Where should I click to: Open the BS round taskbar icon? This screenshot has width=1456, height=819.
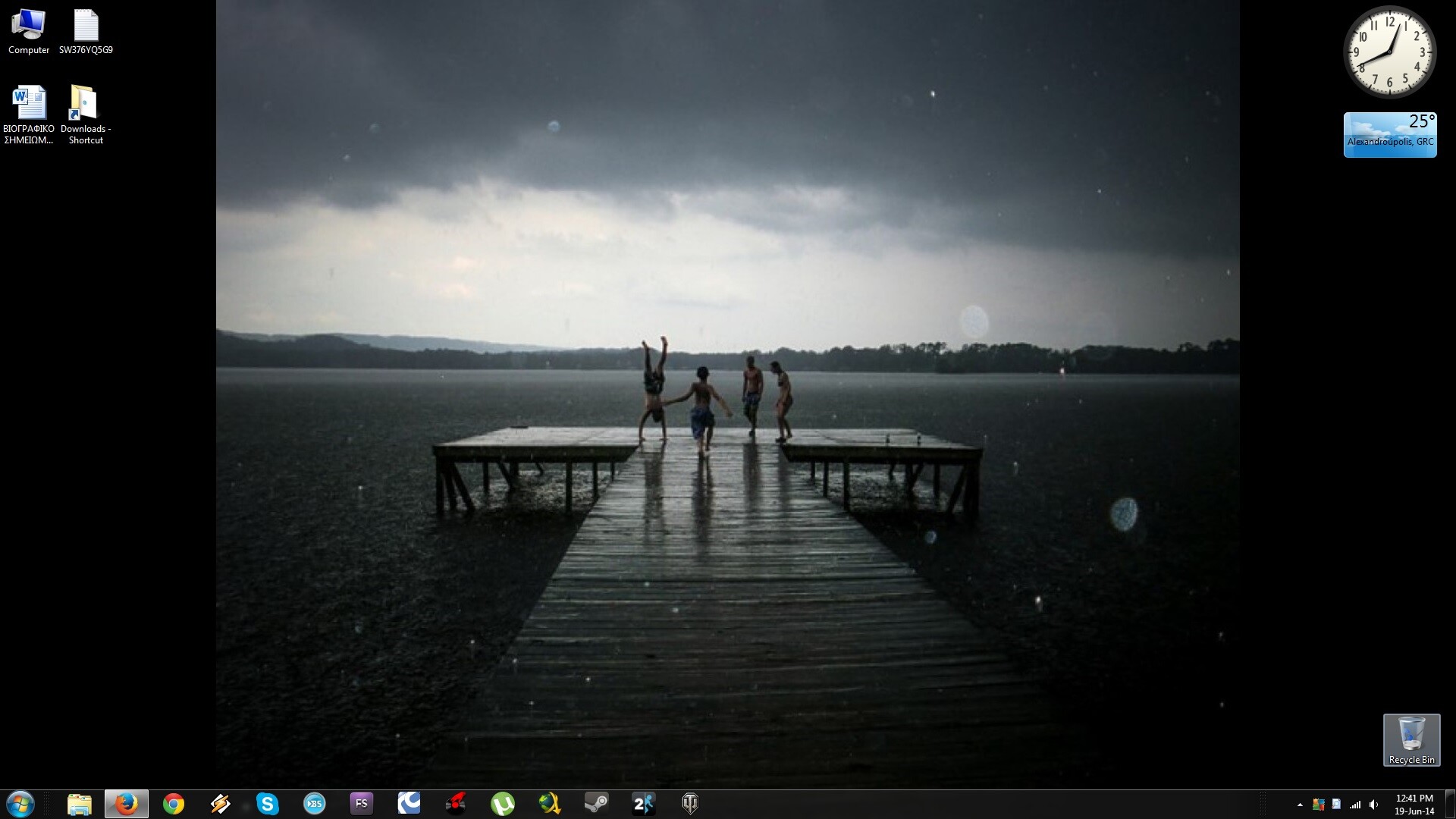(315, 804)
